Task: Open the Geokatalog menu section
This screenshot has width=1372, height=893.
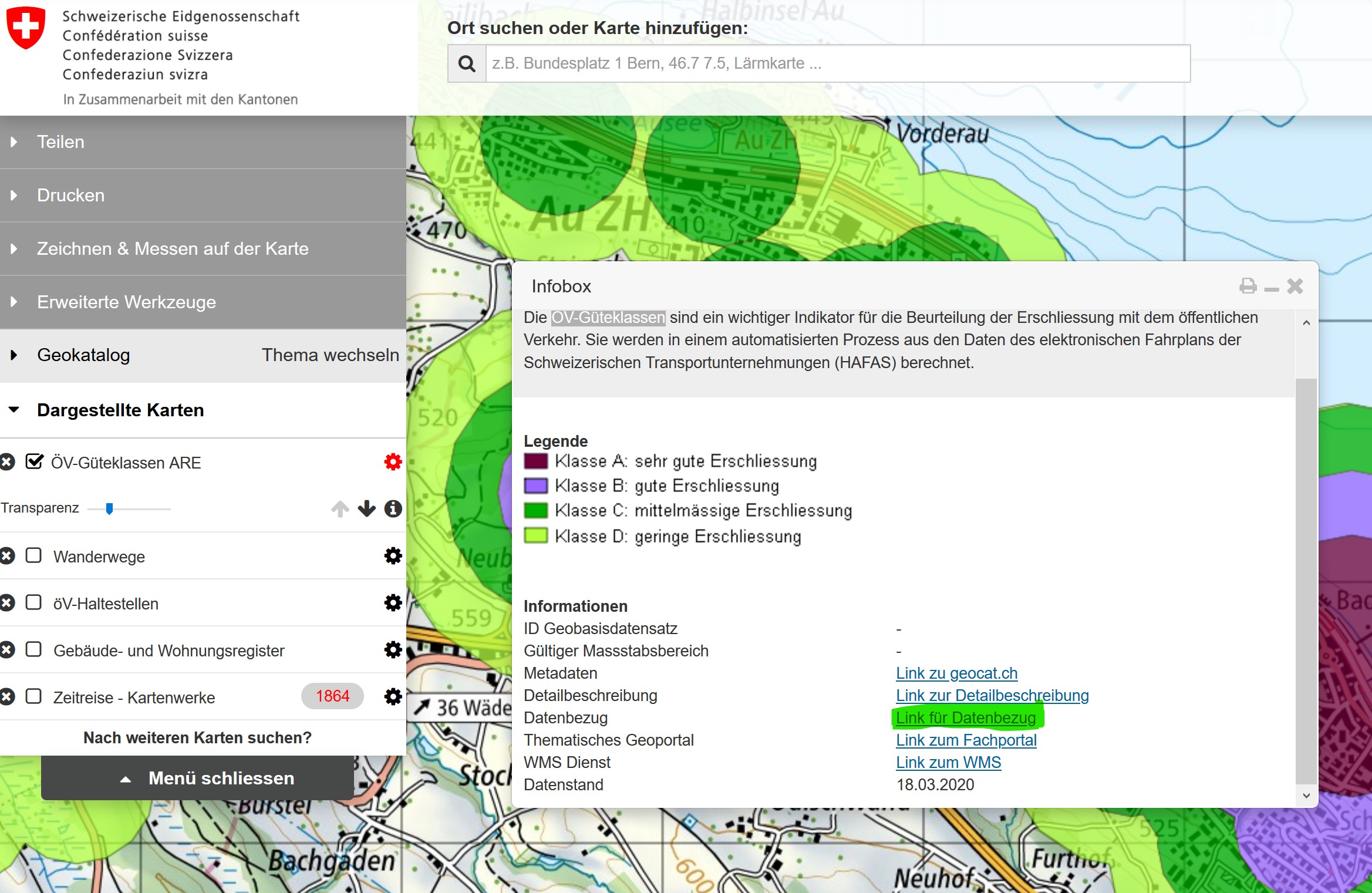Action: click(83, 355)
